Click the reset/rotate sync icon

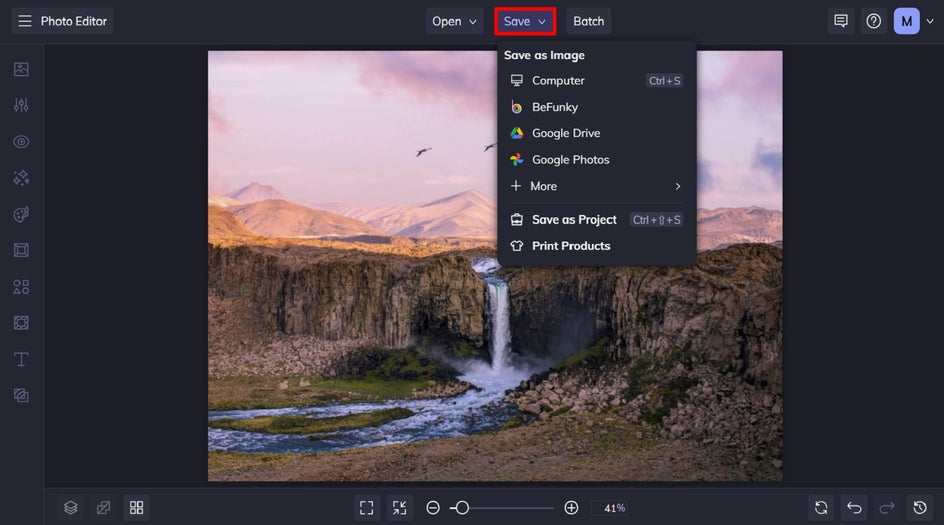tap(821, 508)
